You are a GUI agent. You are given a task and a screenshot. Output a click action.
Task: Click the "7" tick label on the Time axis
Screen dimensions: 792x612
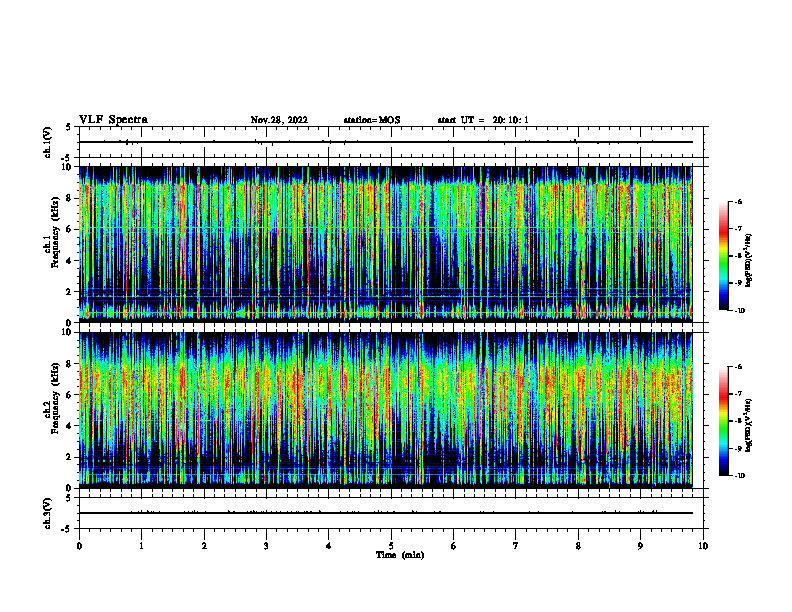click(516, 546)
